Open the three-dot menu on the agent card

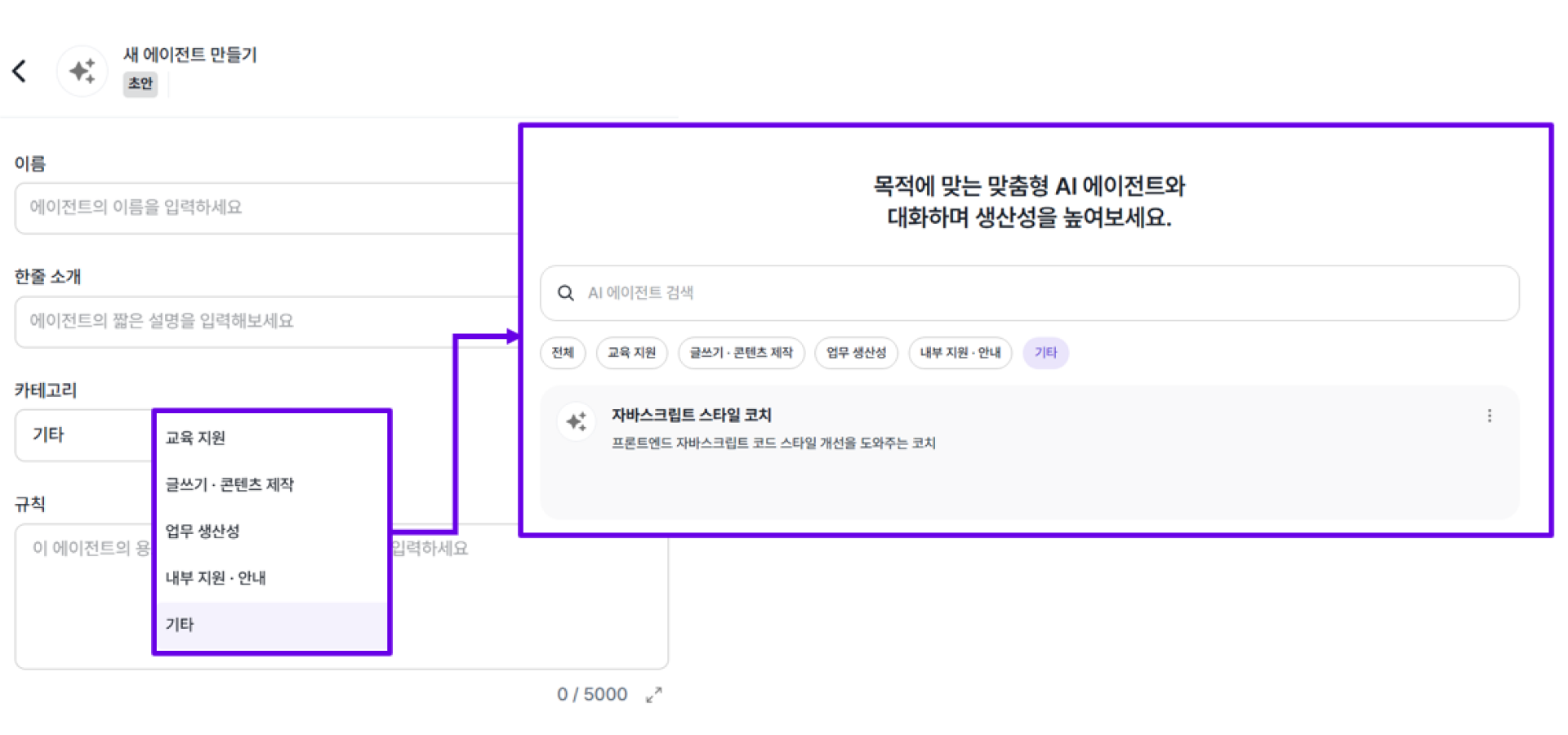click(x=1489, y=416)
